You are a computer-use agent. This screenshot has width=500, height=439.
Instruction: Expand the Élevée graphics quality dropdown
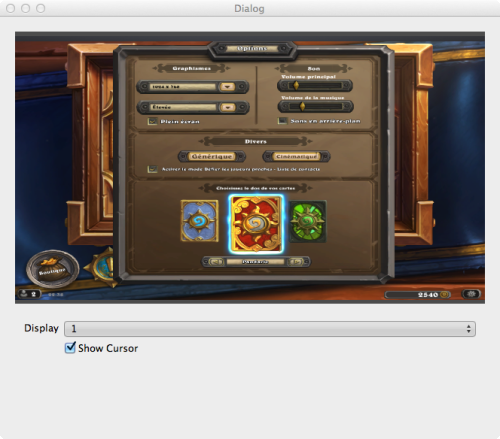coord(228,107)
